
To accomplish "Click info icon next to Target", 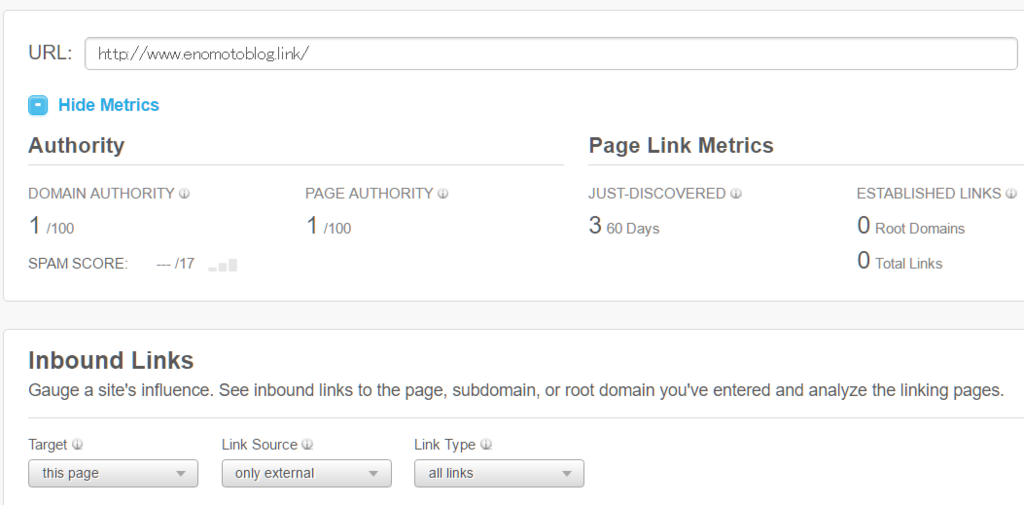I will pyautogui.click(x=77, y=445).
